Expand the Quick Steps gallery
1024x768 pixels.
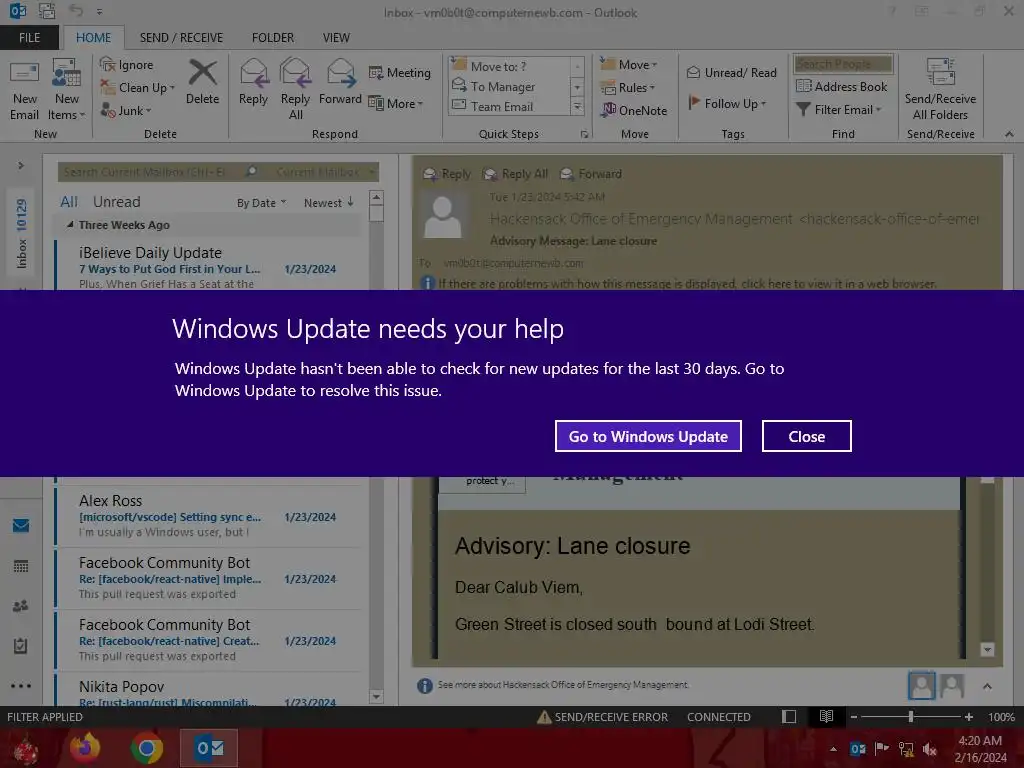pyautogui.click(x=577, y=107)
